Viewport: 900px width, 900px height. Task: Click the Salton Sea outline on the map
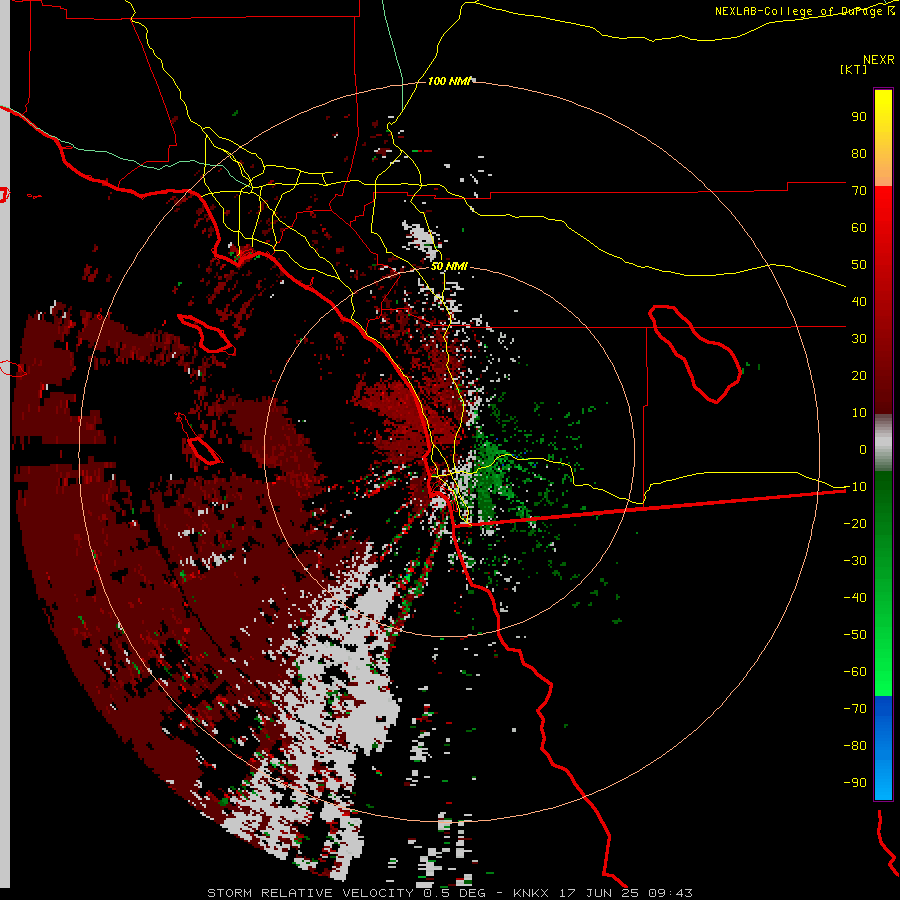point(695,354)
